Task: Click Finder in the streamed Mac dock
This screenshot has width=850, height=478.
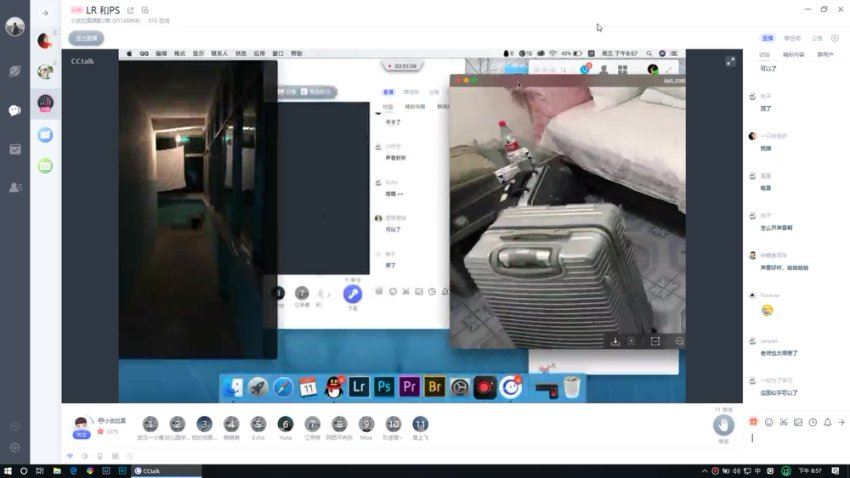Action: coord(233,387)
